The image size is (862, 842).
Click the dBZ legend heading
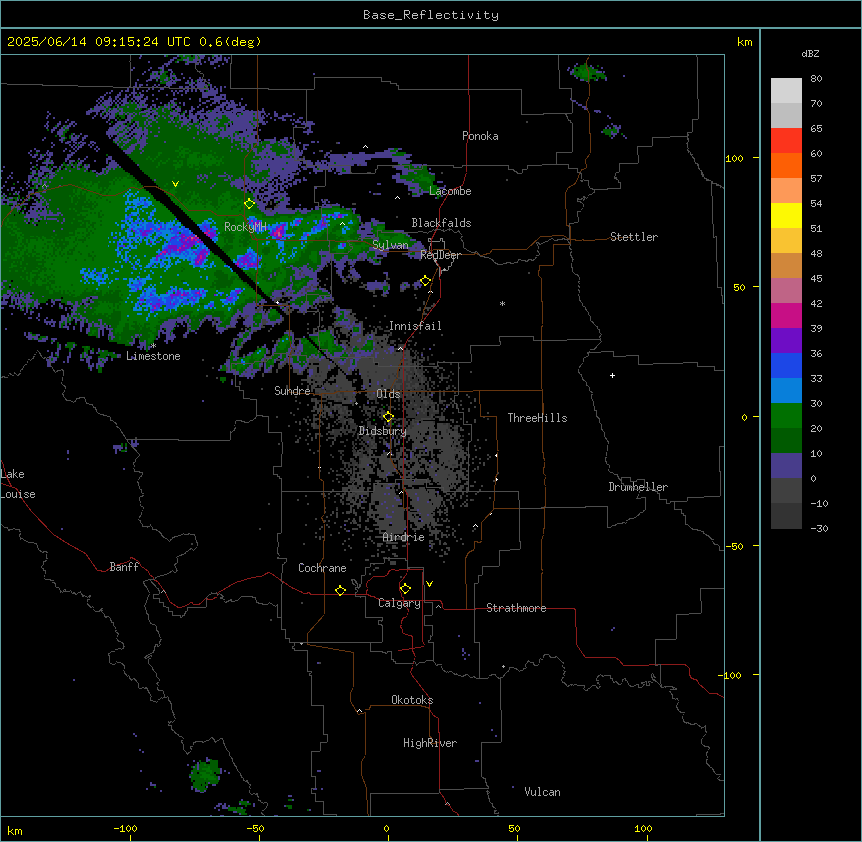(x=810, y=53)
